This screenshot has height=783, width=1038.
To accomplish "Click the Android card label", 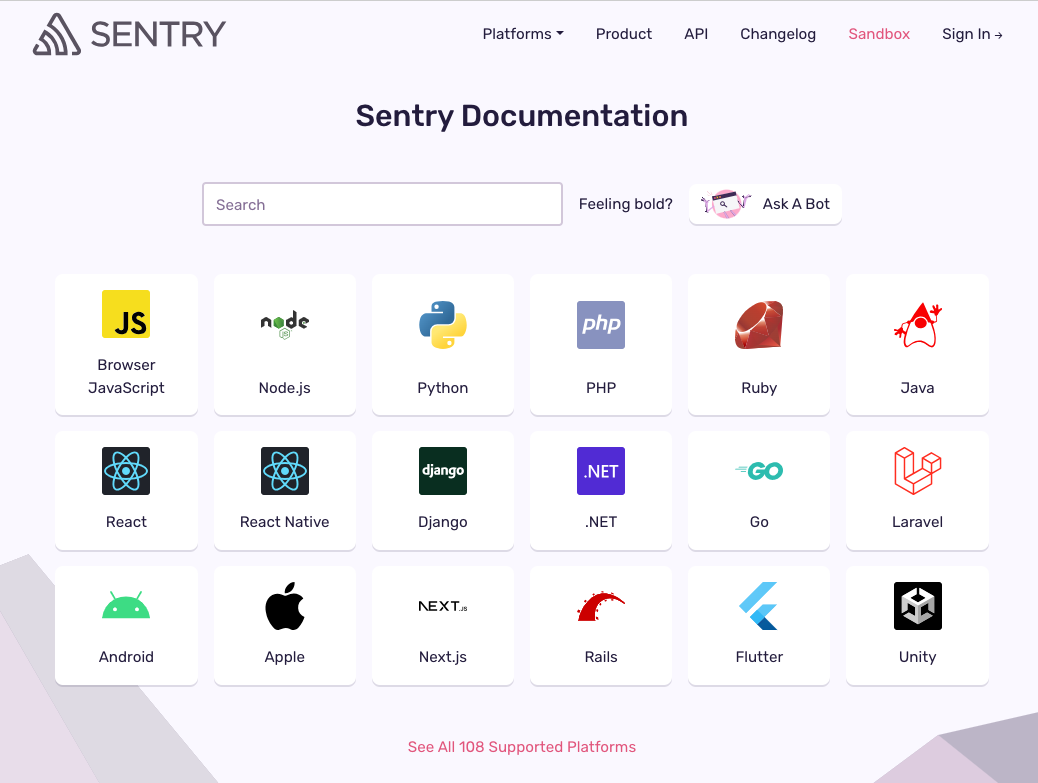I will pyautogui.click(x=126, y=657).
